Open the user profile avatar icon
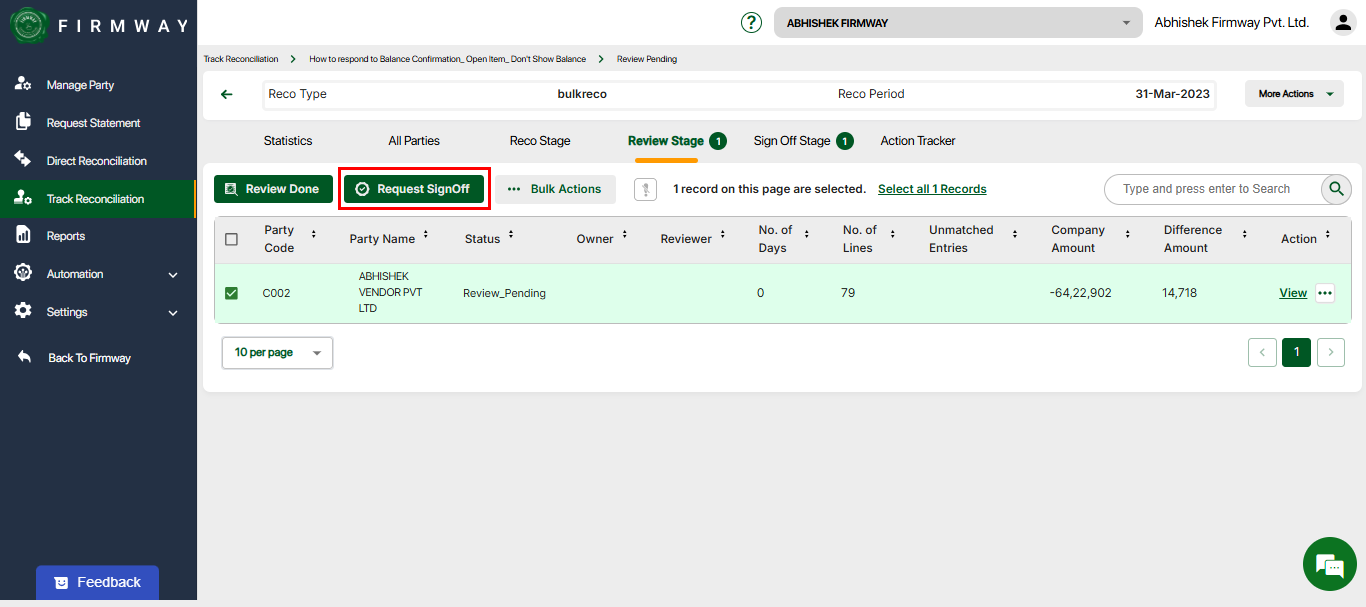1366x607 pixels. tap(1342, 23)
